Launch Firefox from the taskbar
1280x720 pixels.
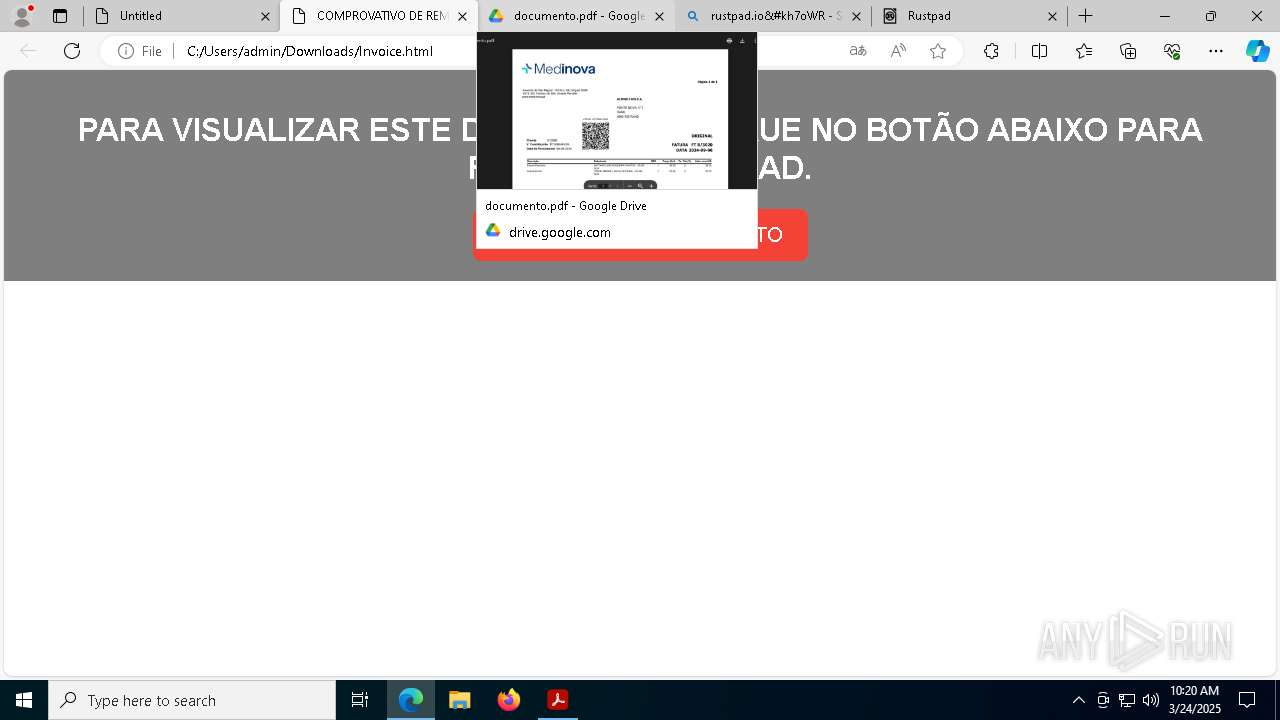[x=509, y=700]
